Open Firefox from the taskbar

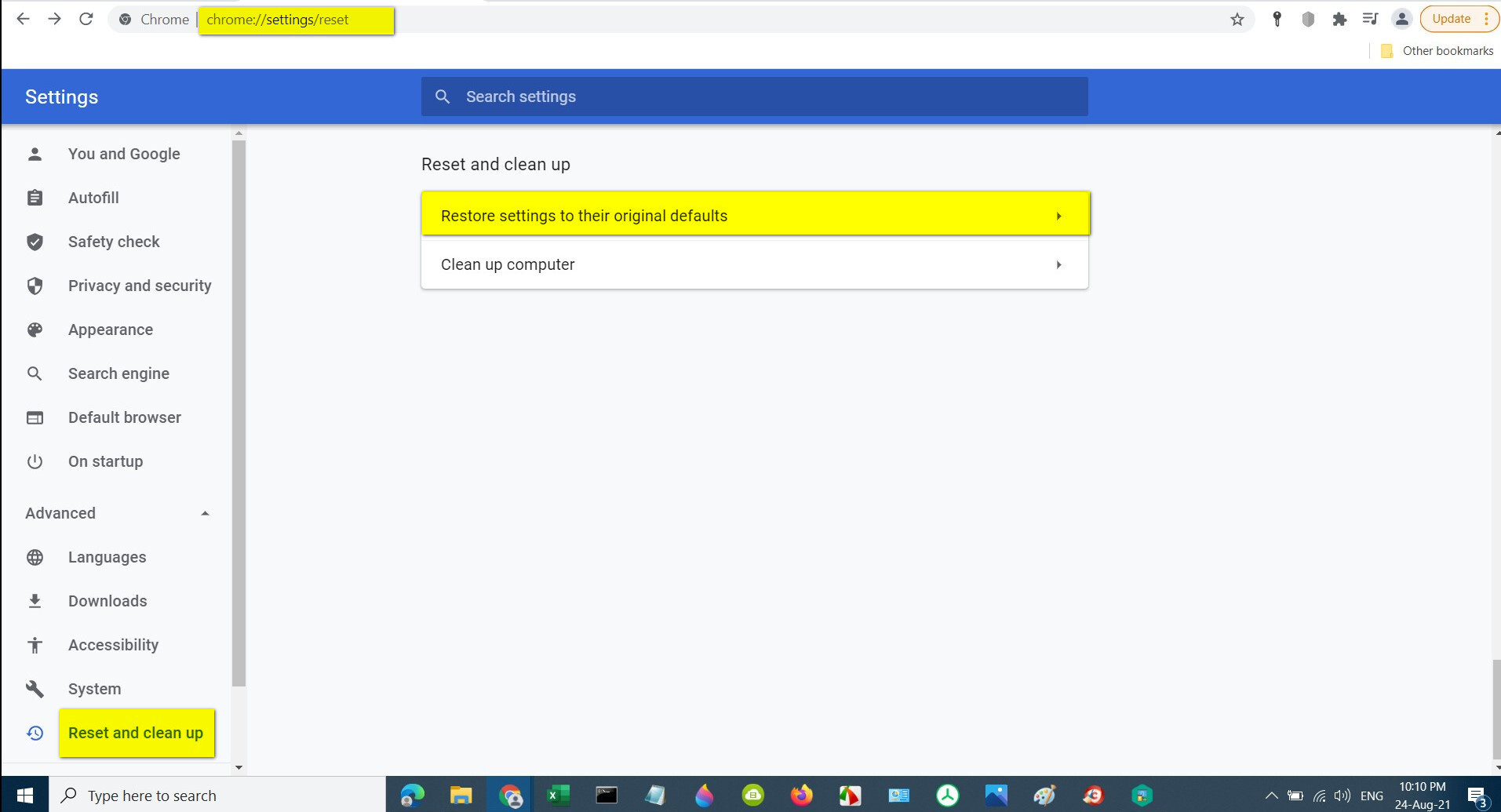point(801,795)
